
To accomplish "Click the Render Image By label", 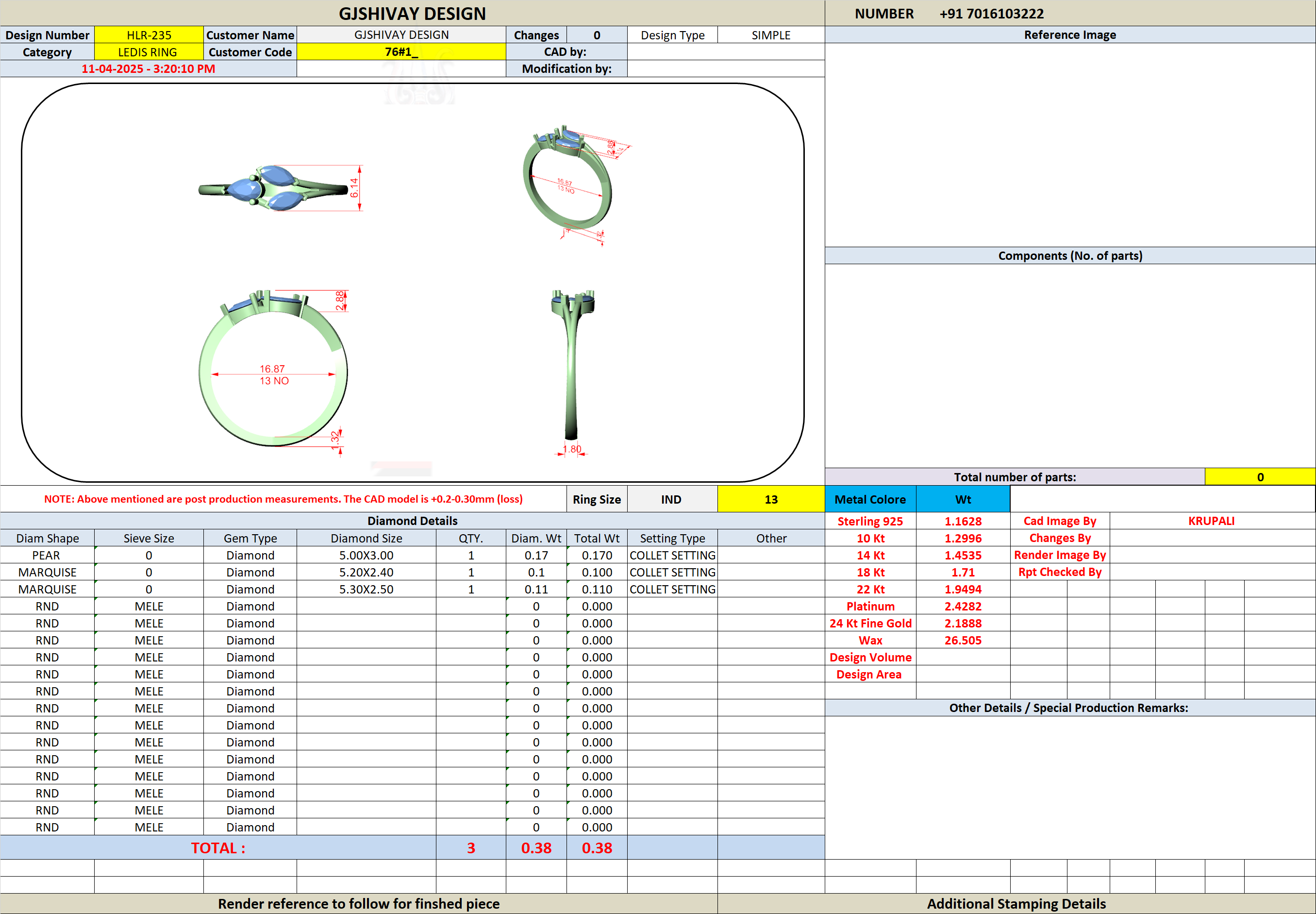I will (1060, 555).
